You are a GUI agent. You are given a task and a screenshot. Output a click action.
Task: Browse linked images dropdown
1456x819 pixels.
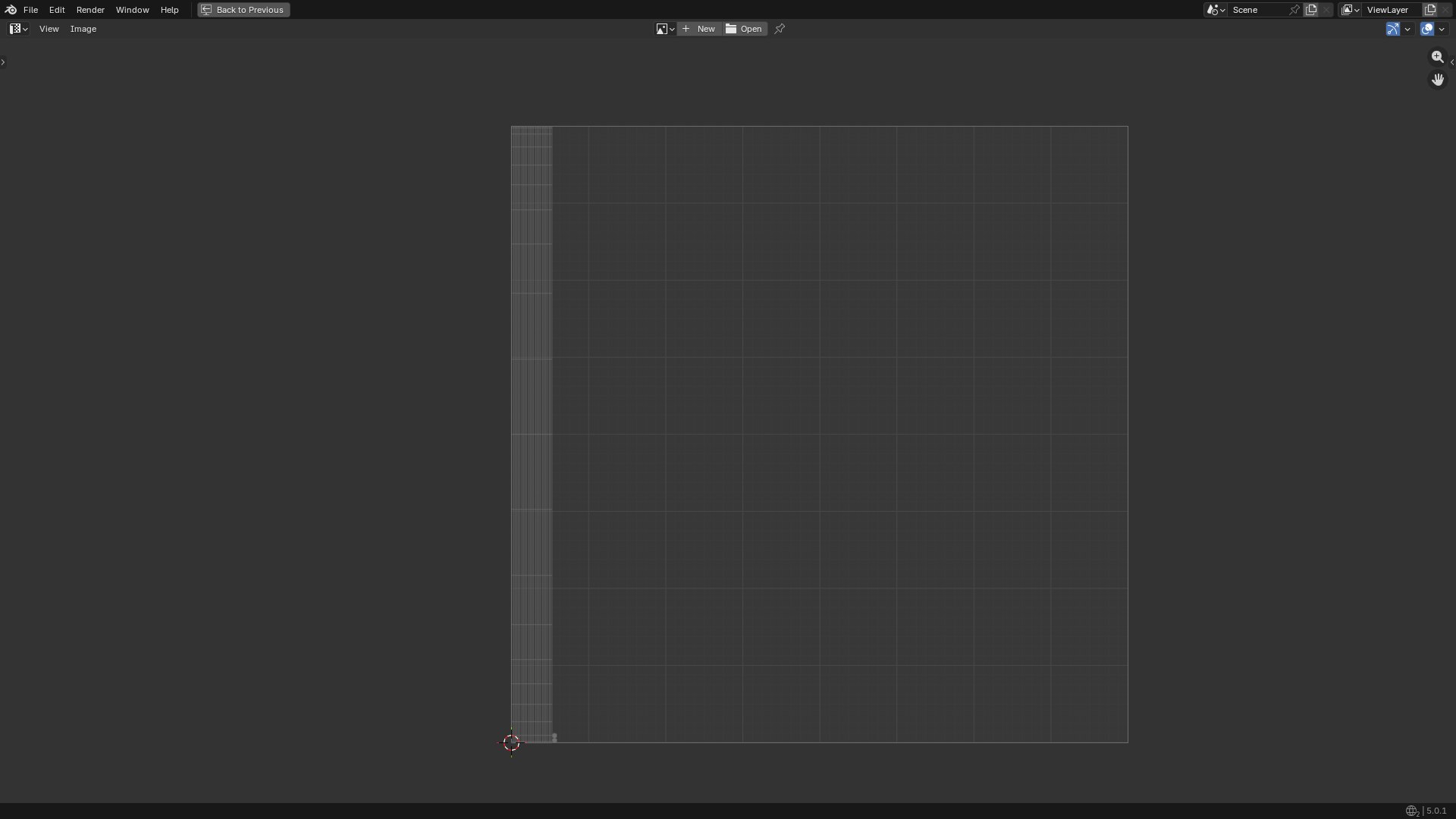point(665,29)
